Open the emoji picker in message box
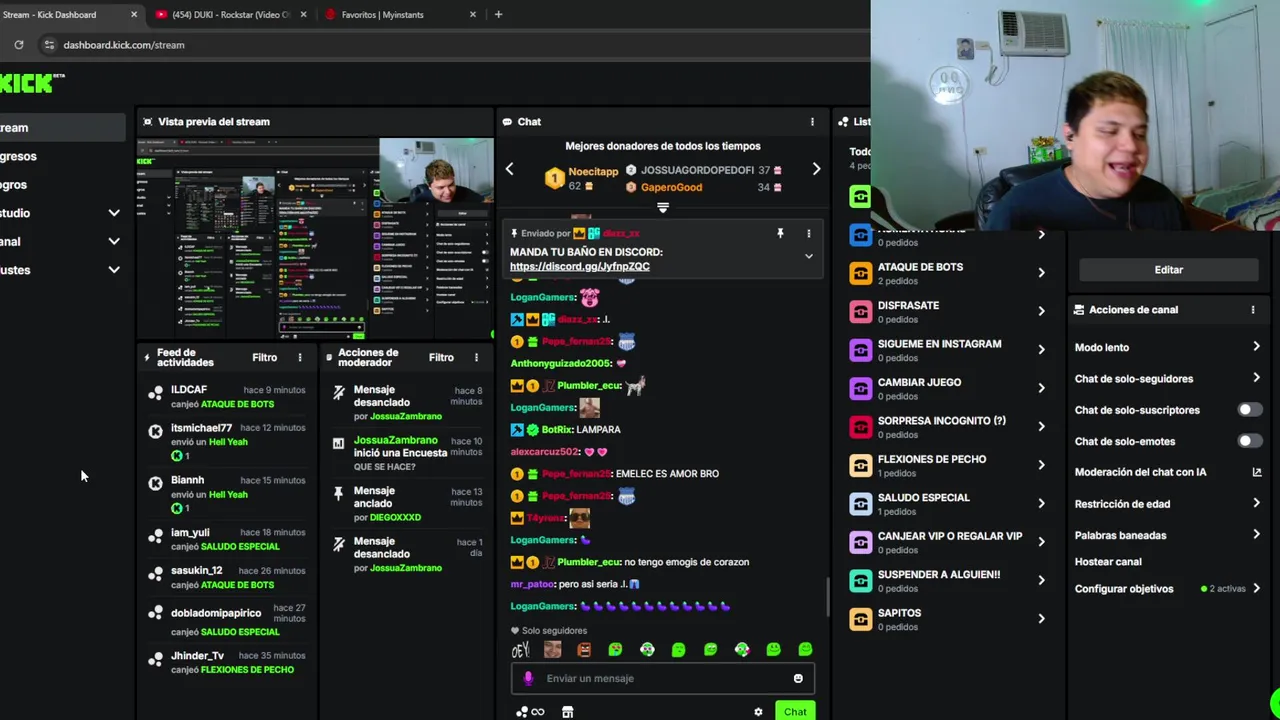 pos(798,678)
